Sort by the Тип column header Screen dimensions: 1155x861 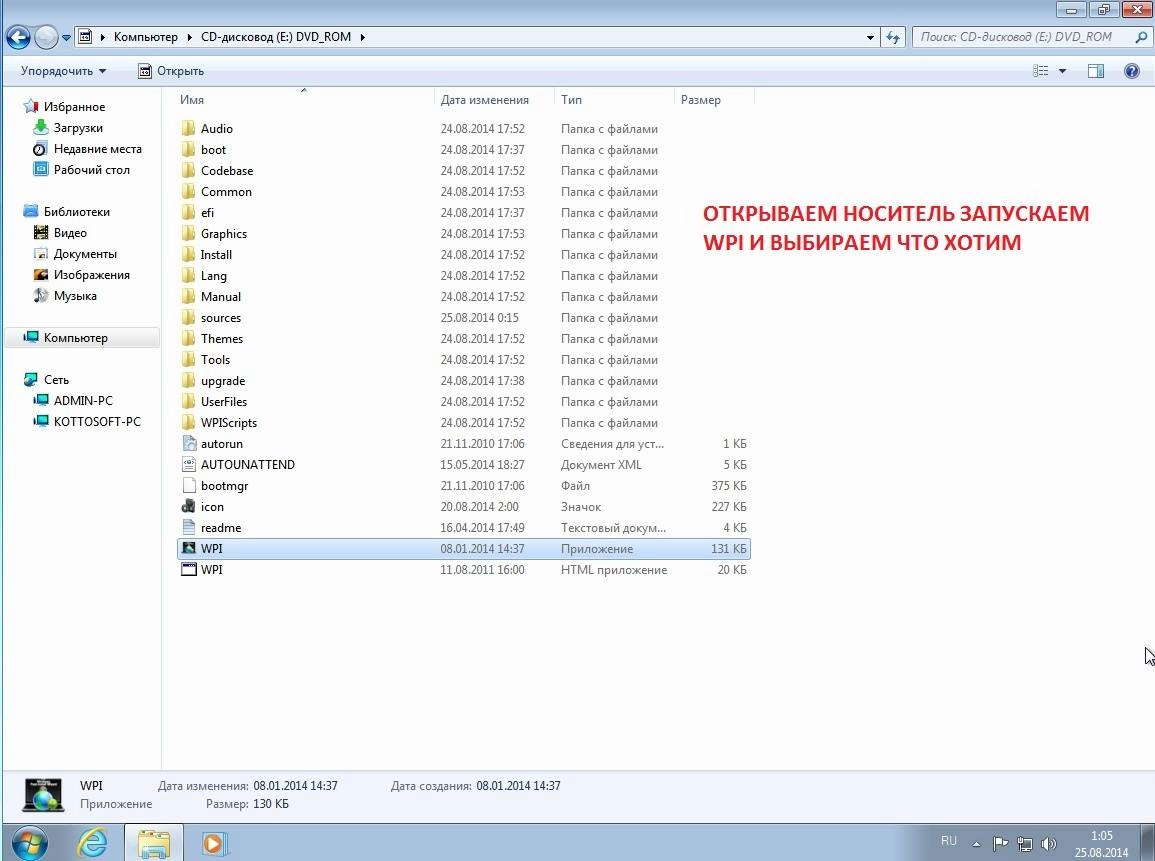click(614, 99)
